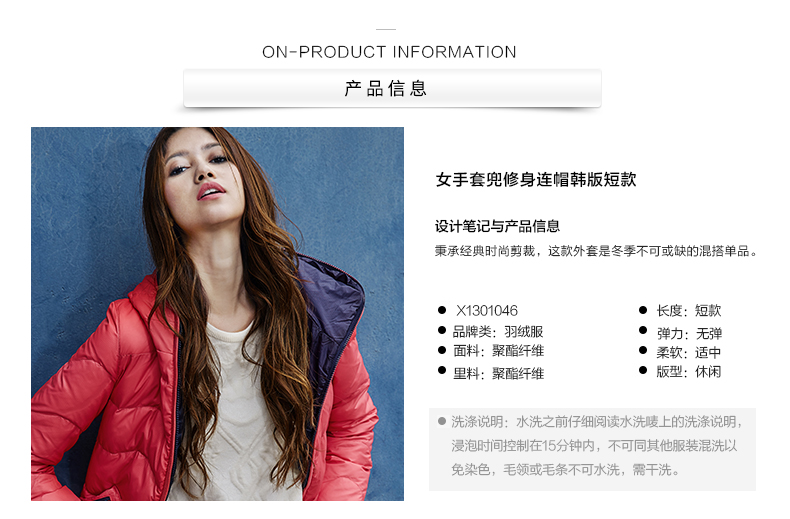The width and height of the screenshot is (790, 519).
Task: Click the bullet beside 品牌类: 羽绒服
Action: click(442, 330)
